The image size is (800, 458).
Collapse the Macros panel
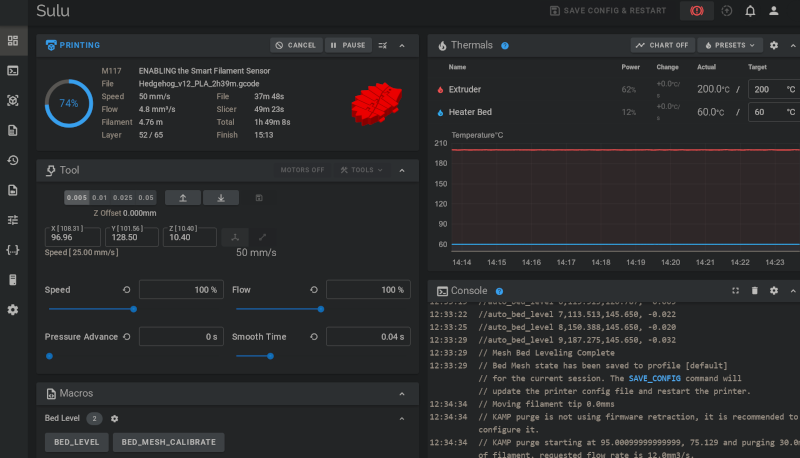(x=402, y=393)
